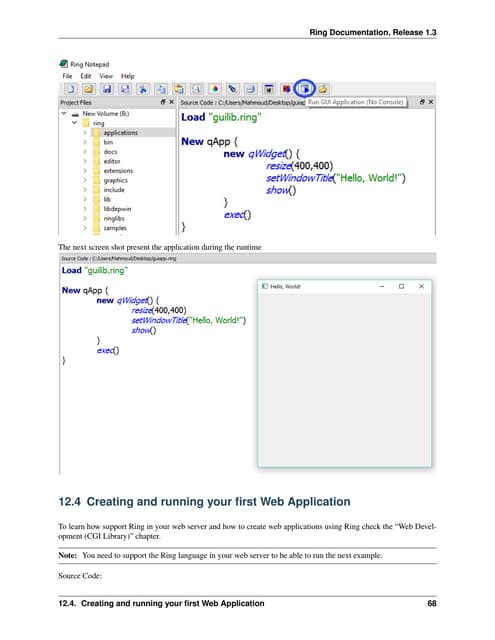Click the Cut scissors toolbar icon
This screenshot has width=495, height=640.
[x=143, y=89]
